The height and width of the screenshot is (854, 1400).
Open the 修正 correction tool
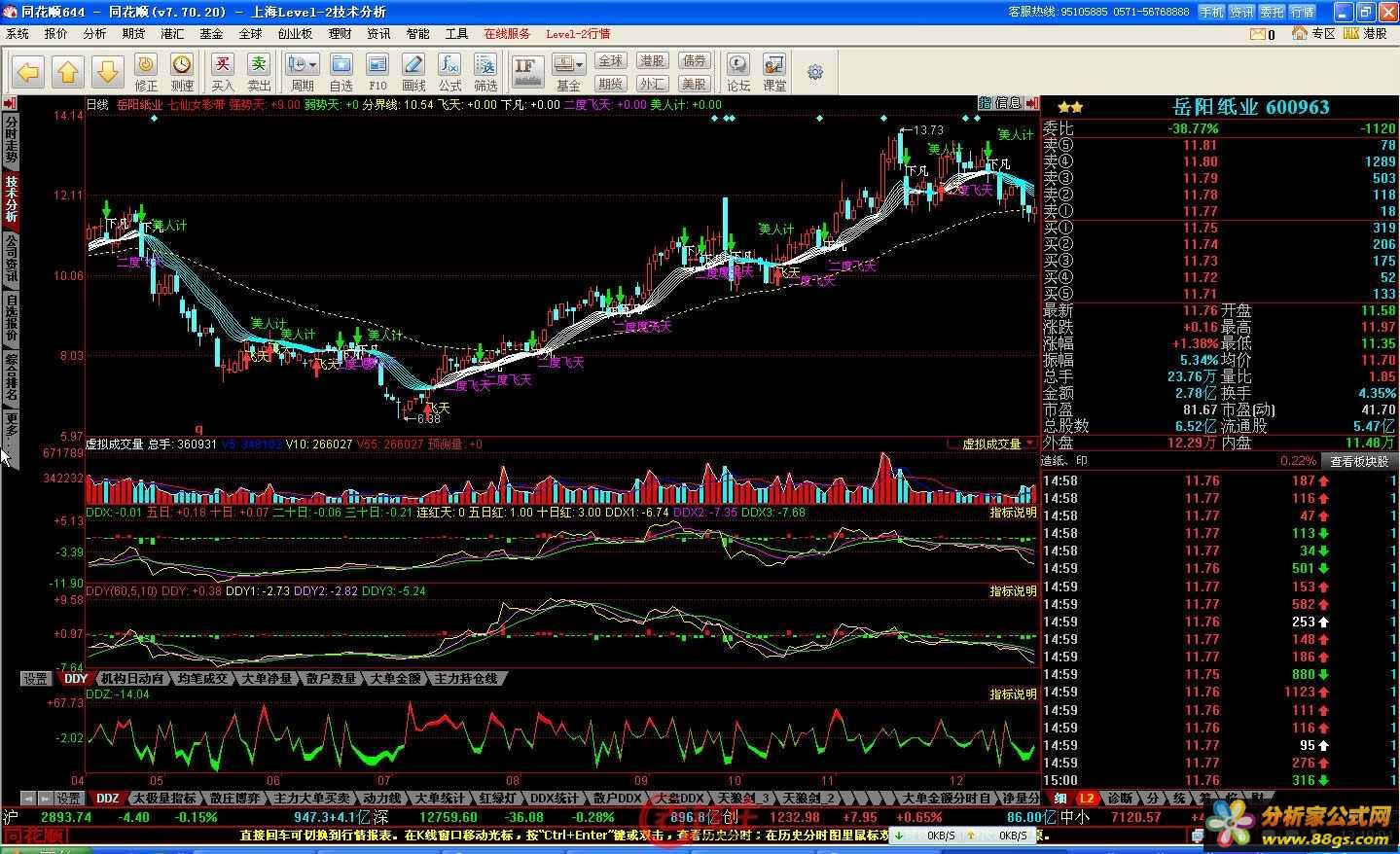[x=146, y=73]
